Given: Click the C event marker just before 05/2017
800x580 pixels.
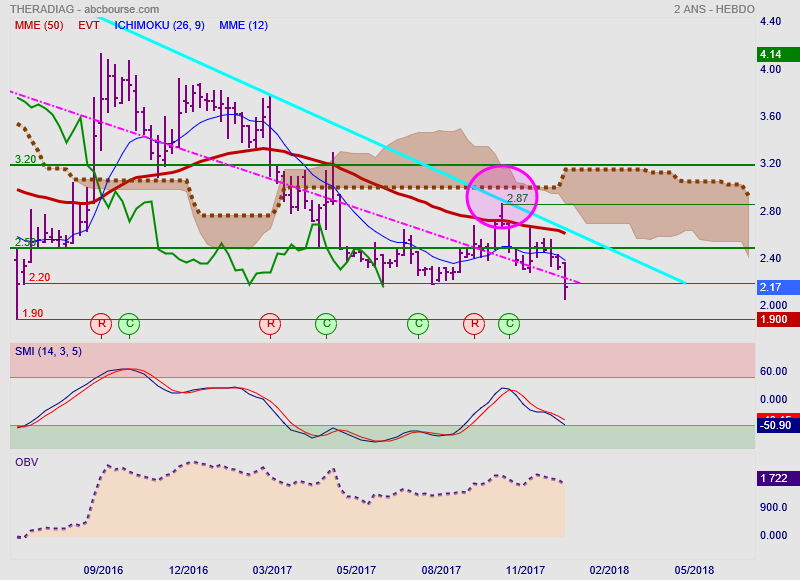Looking at the screenshot, I should [326, 323].
